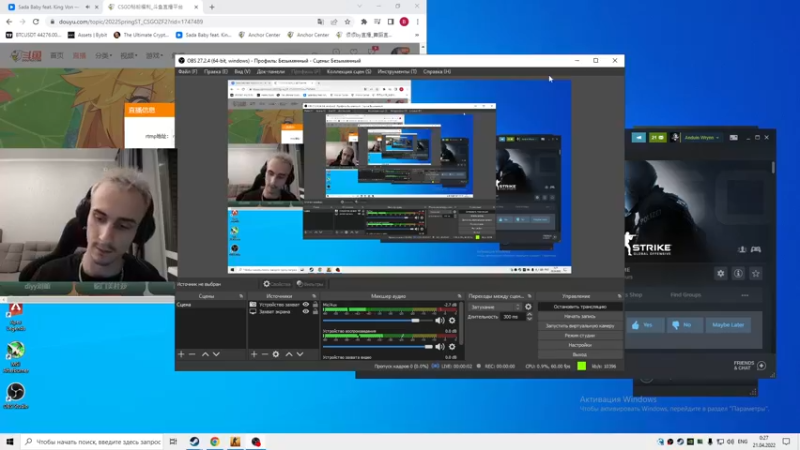The height and width of the screenshot is (450, 800).
Task: Open Steam Friends & Chat plus icon
Action: (x=761, y=365)
